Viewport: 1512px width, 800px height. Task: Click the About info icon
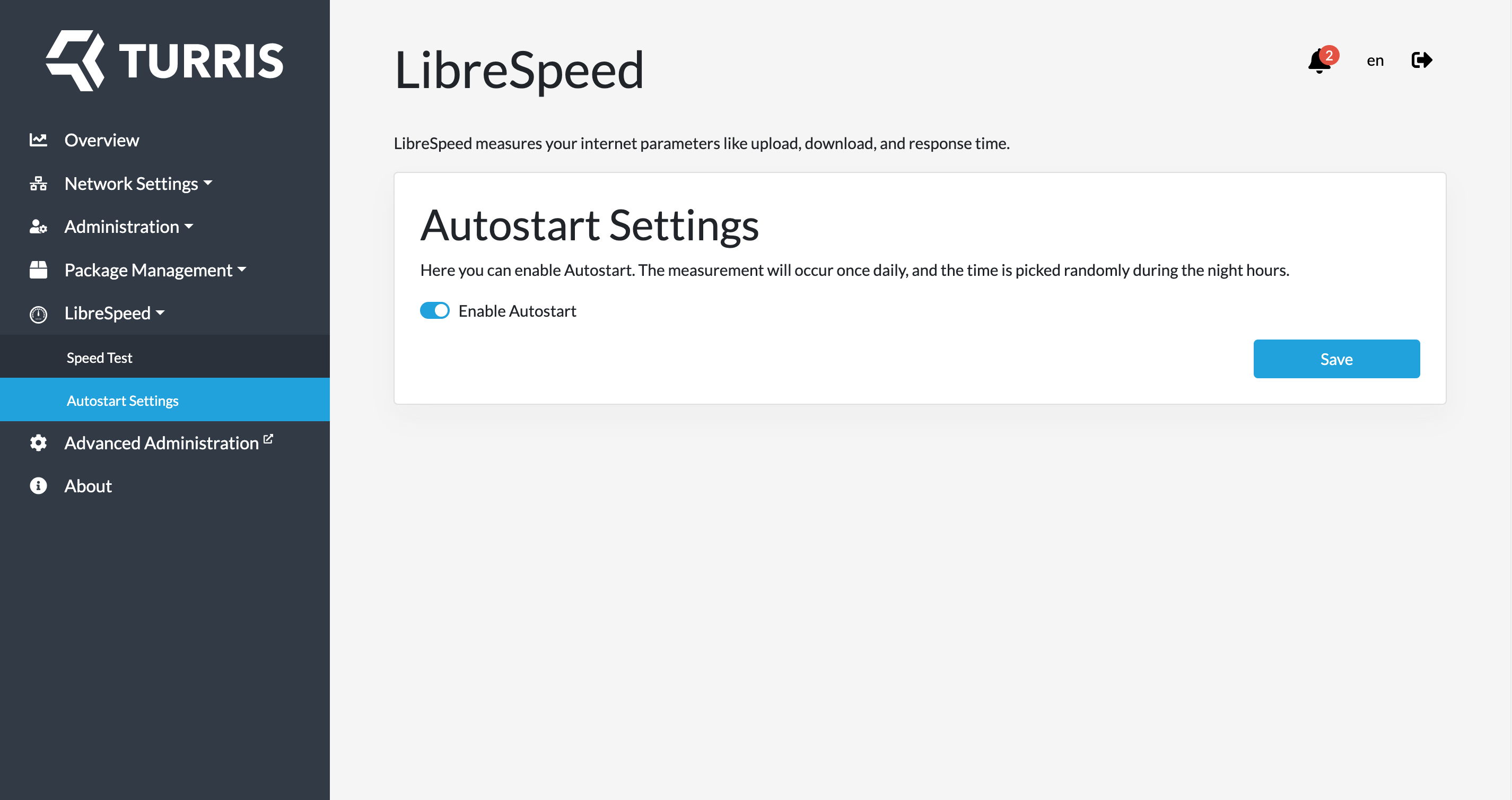pyautogui.click(x=38, y=486)
